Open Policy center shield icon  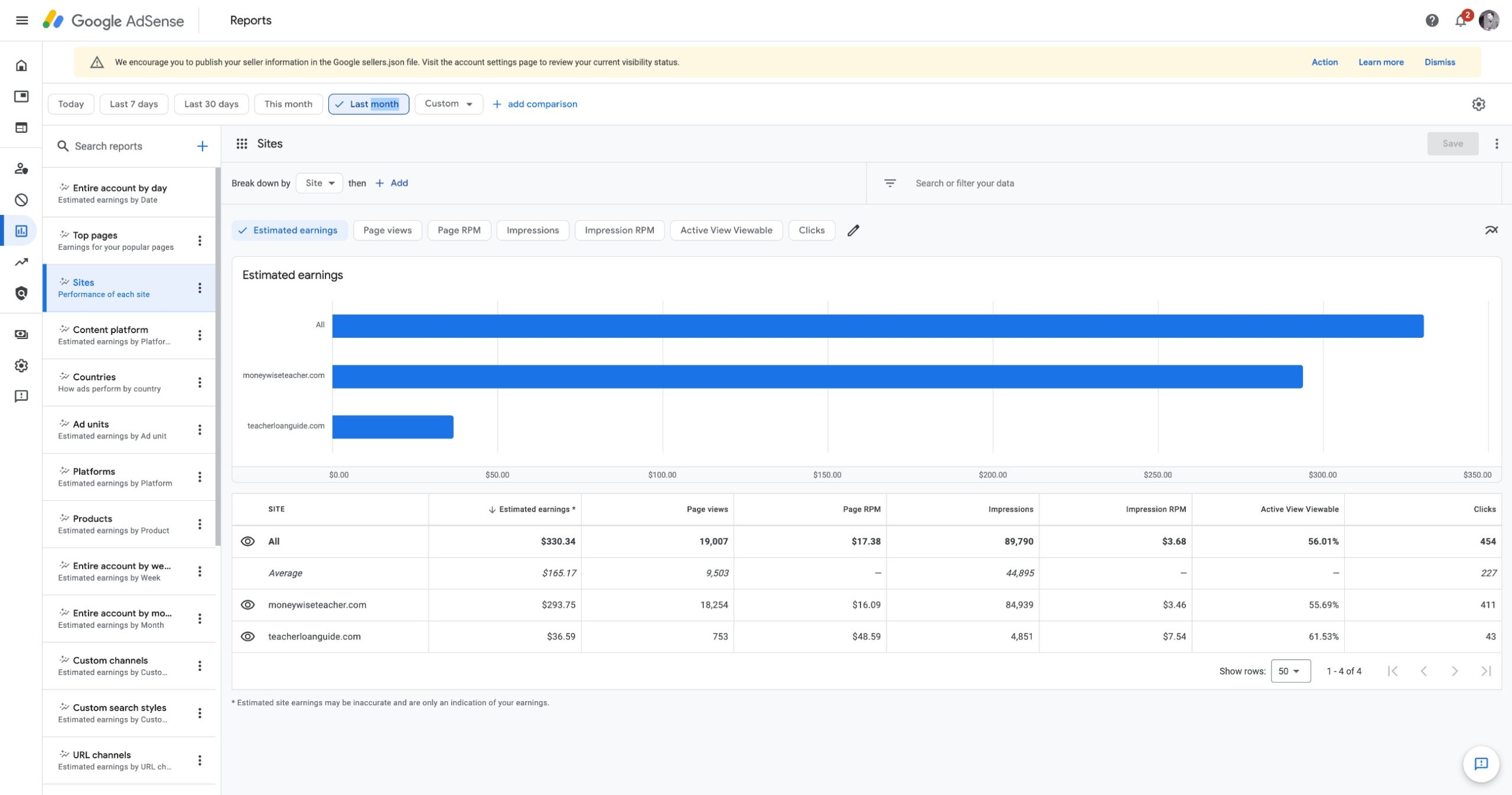21,293
